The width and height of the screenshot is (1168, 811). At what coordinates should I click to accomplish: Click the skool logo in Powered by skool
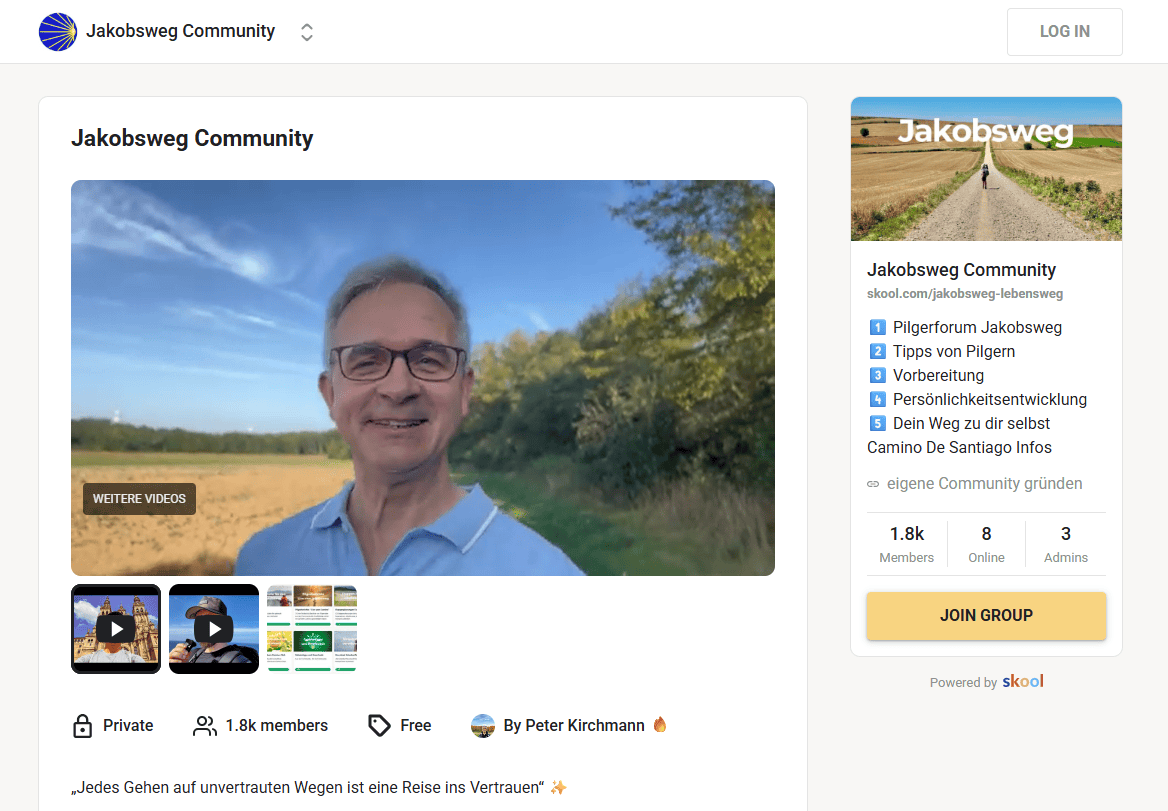pyautogui.click(x=1023, y=681)
